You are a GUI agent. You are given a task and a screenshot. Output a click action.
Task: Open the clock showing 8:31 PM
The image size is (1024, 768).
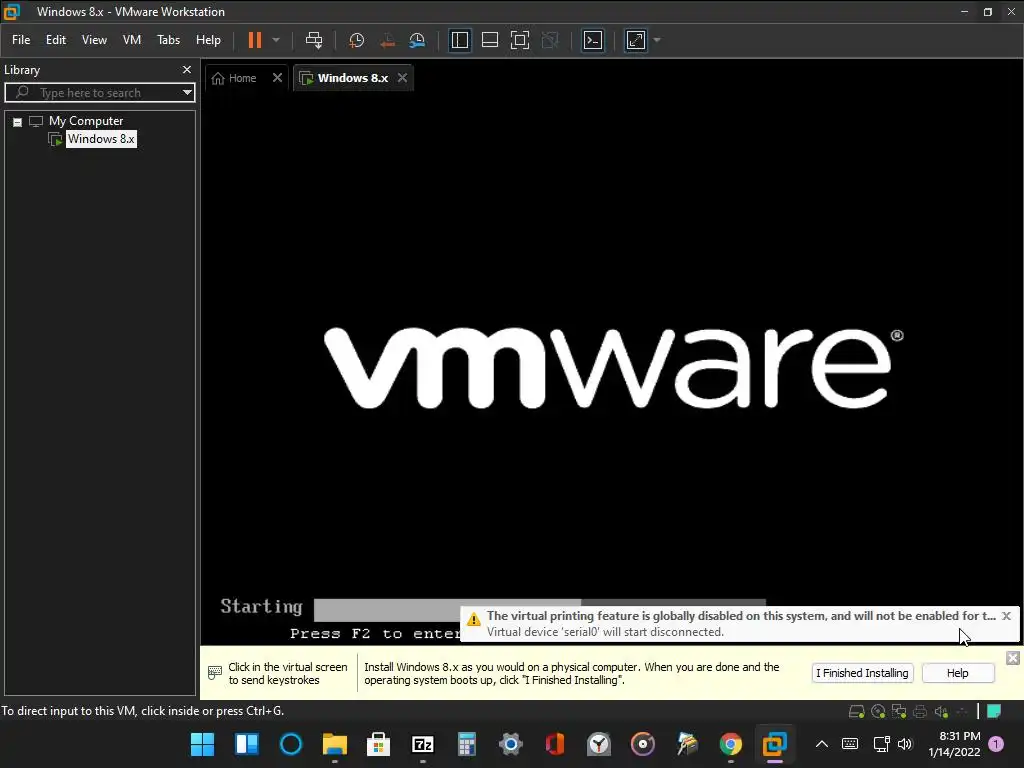tap(954, 744)
